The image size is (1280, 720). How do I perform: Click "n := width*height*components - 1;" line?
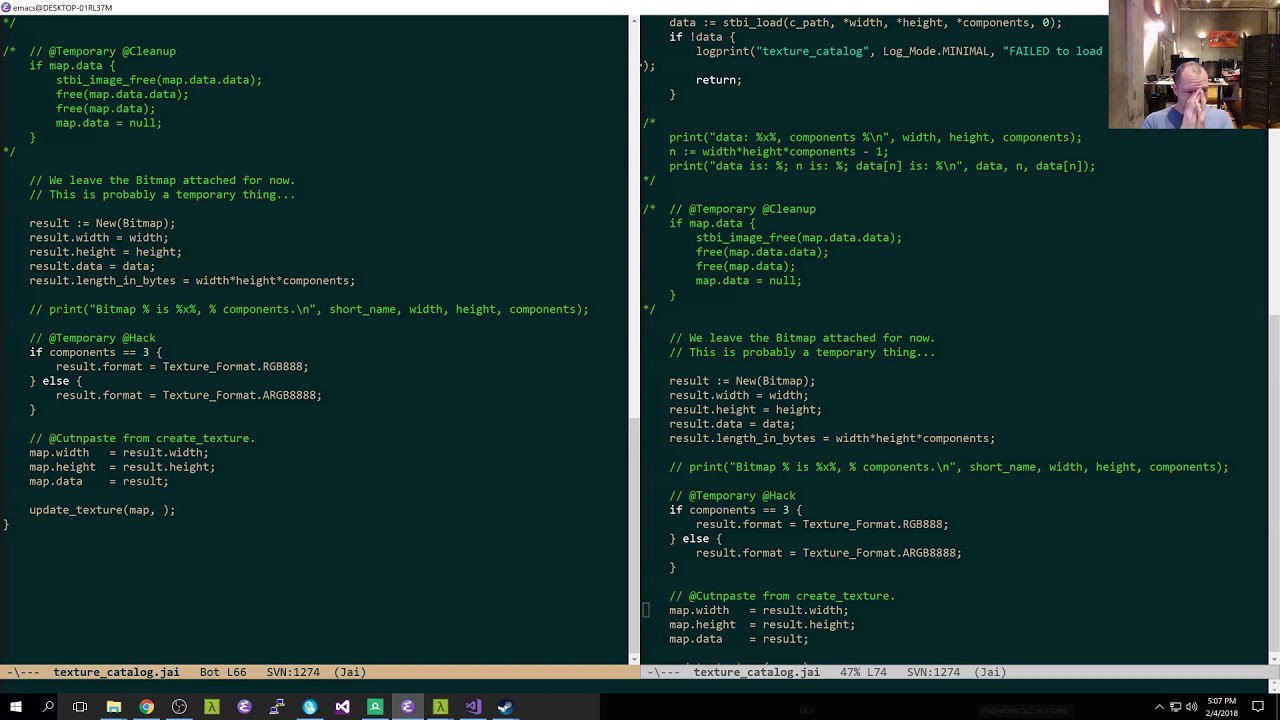779,152
